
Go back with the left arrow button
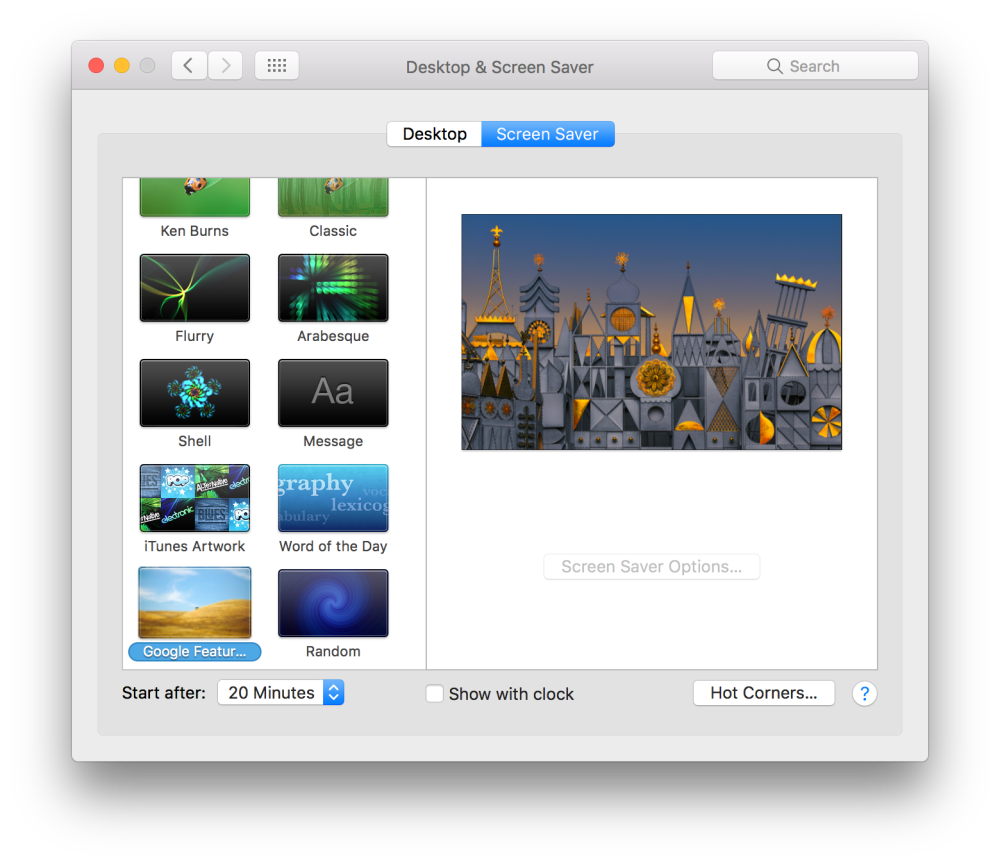[189, 66]
